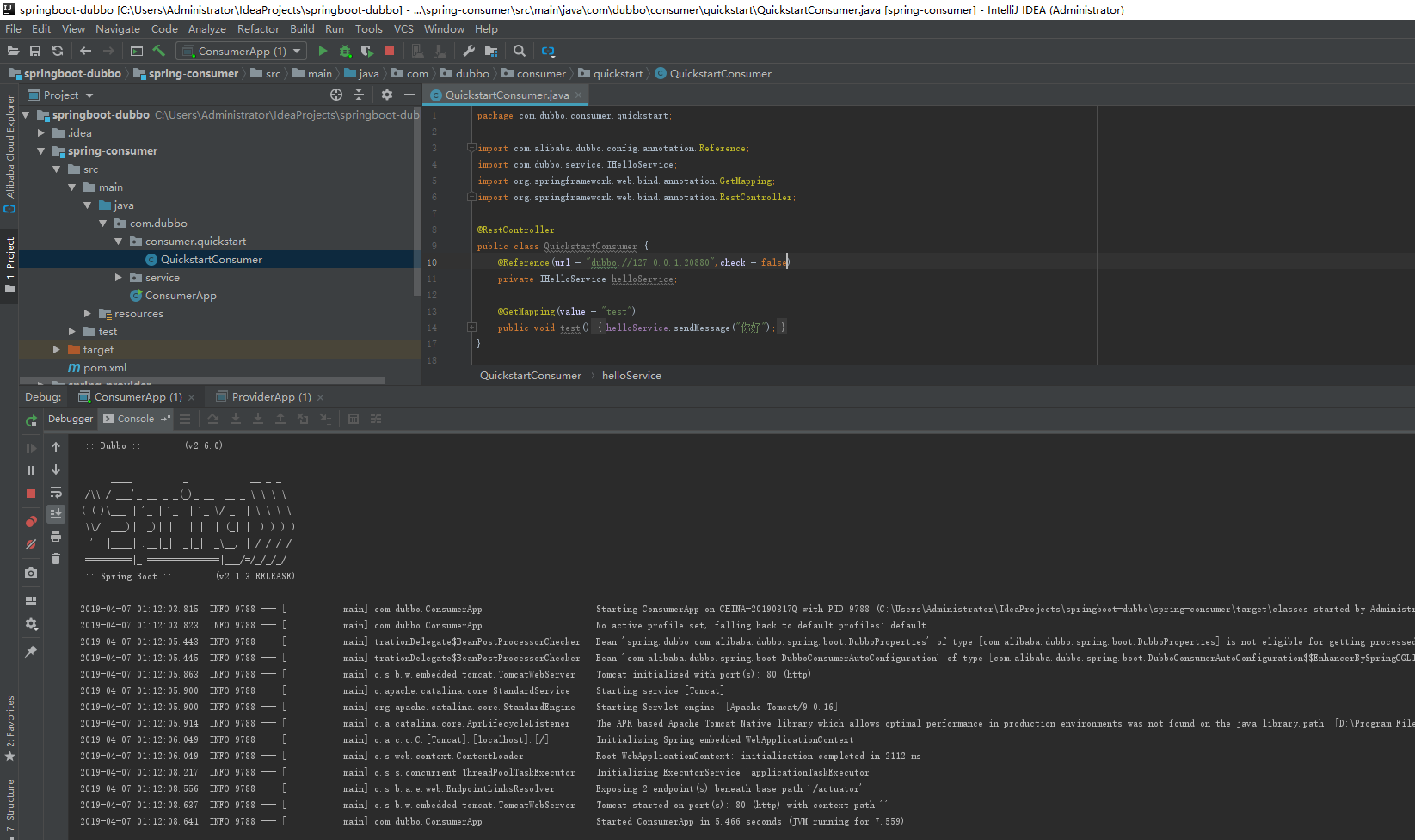Screen dimensions: 1415x840
Task: Open Search Everywhere magnifier icon
Action: coord(520,52)
